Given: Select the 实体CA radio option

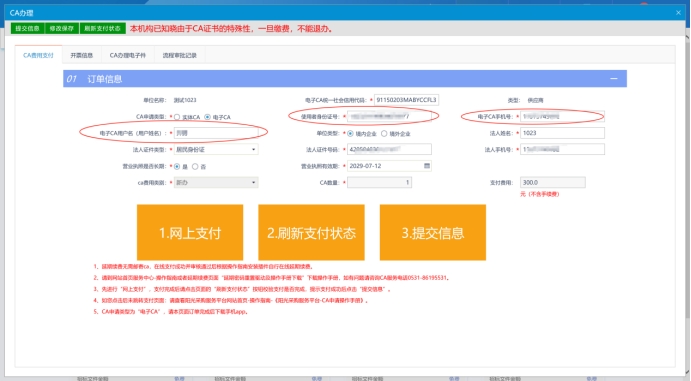Looking at the screenshot, I should point(177,117).
